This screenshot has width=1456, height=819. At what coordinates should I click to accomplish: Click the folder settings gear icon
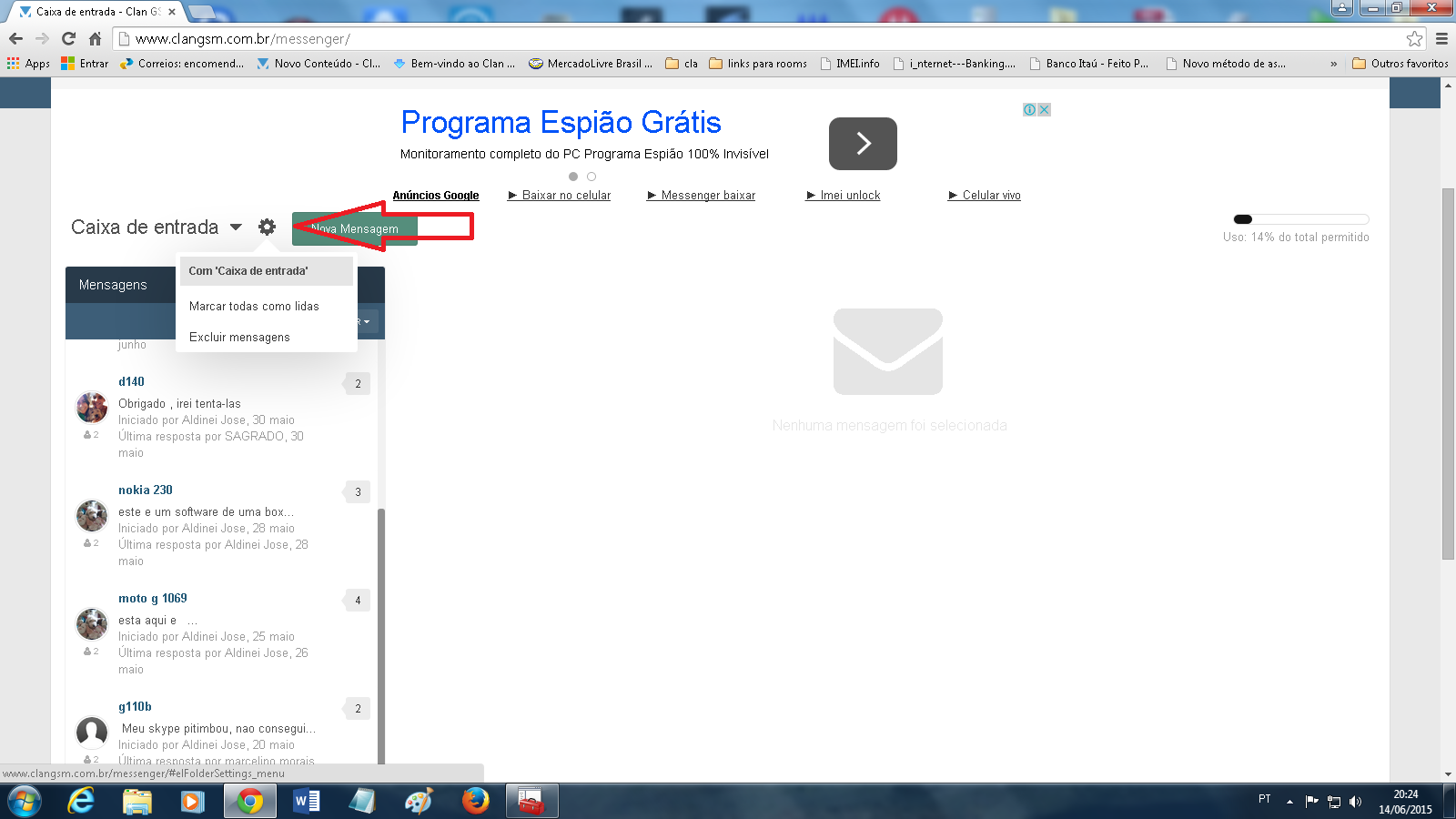[267, 227]
